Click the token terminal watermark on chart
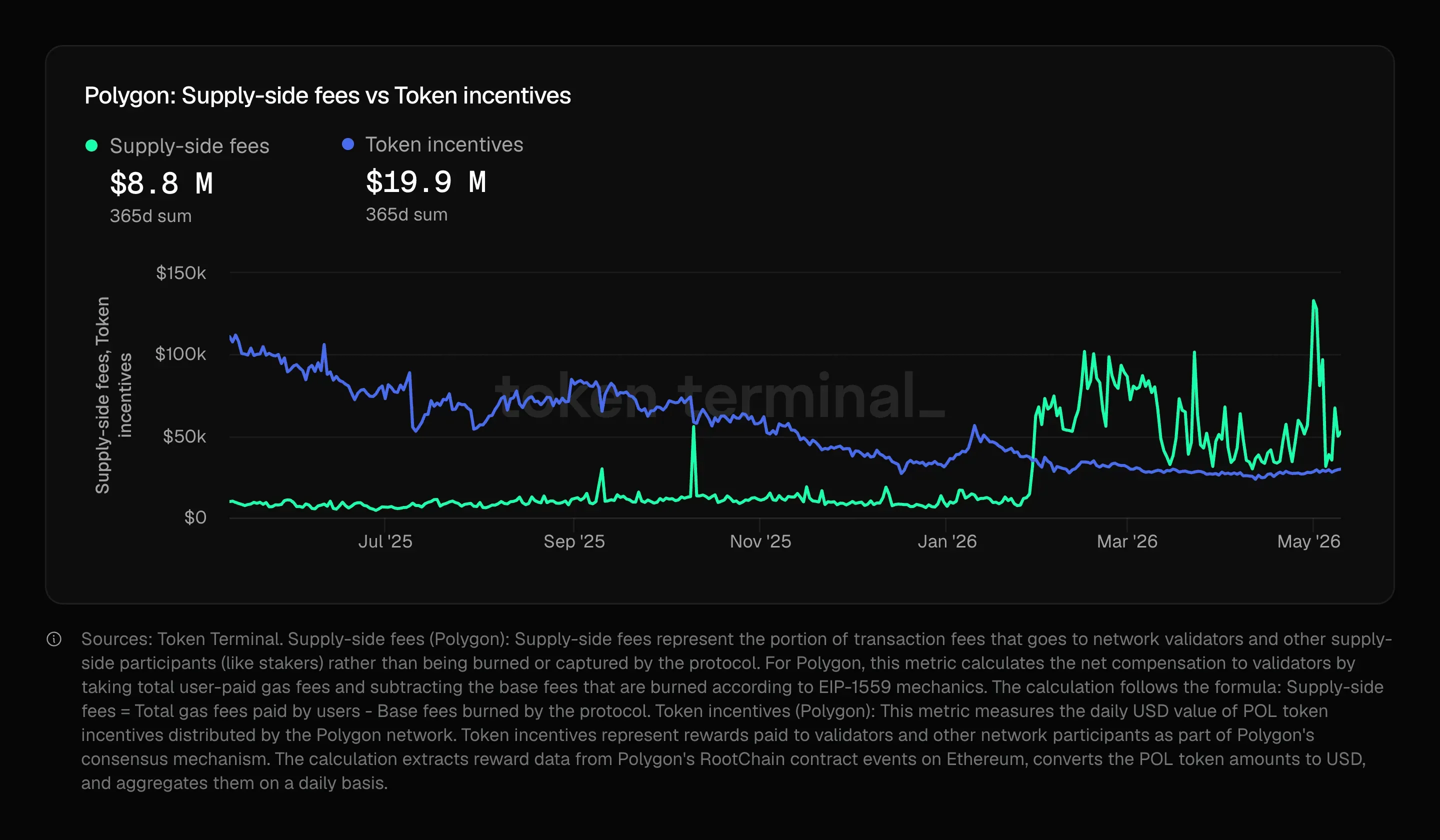The height and width of the screenshot is (840, 1440). point(720,395)
